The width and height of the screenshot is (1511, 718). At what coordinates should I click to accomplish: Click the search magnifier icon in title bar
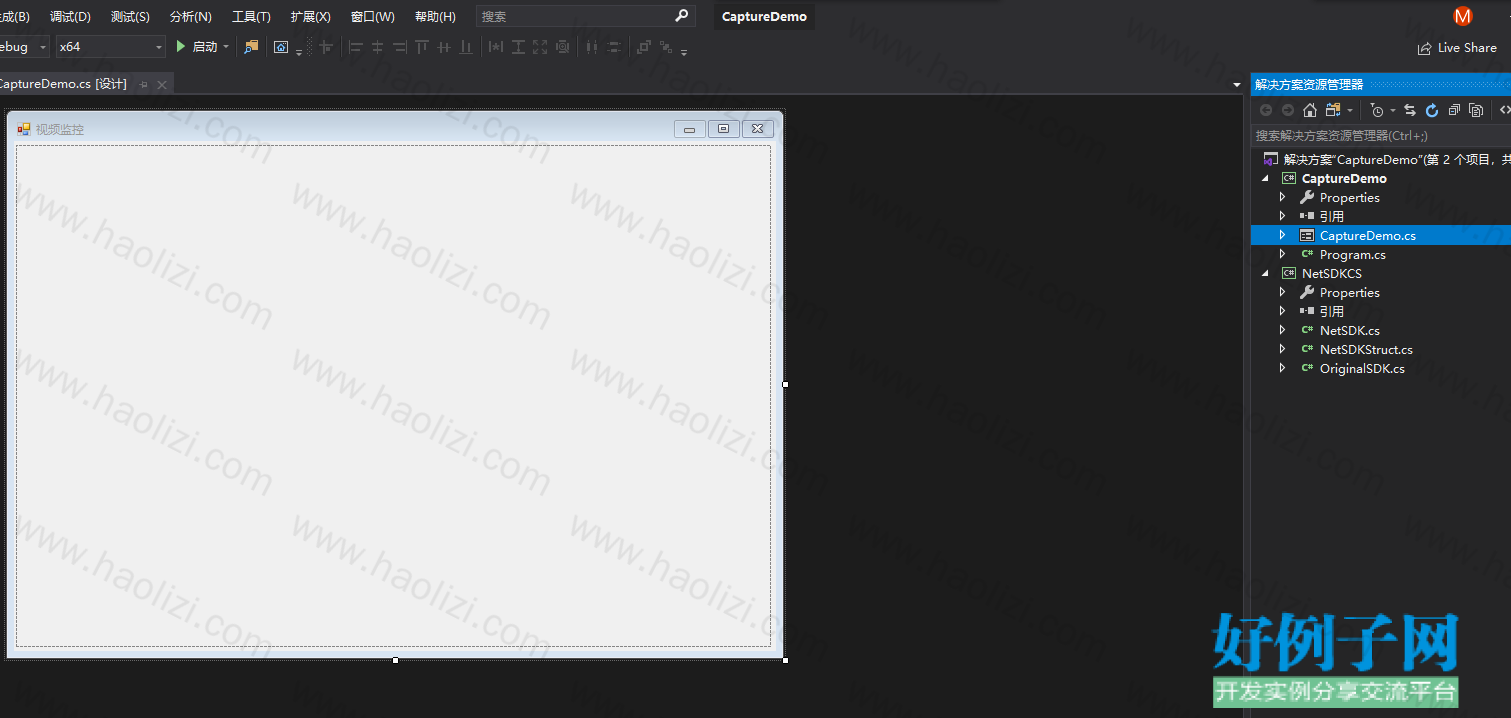682,15
